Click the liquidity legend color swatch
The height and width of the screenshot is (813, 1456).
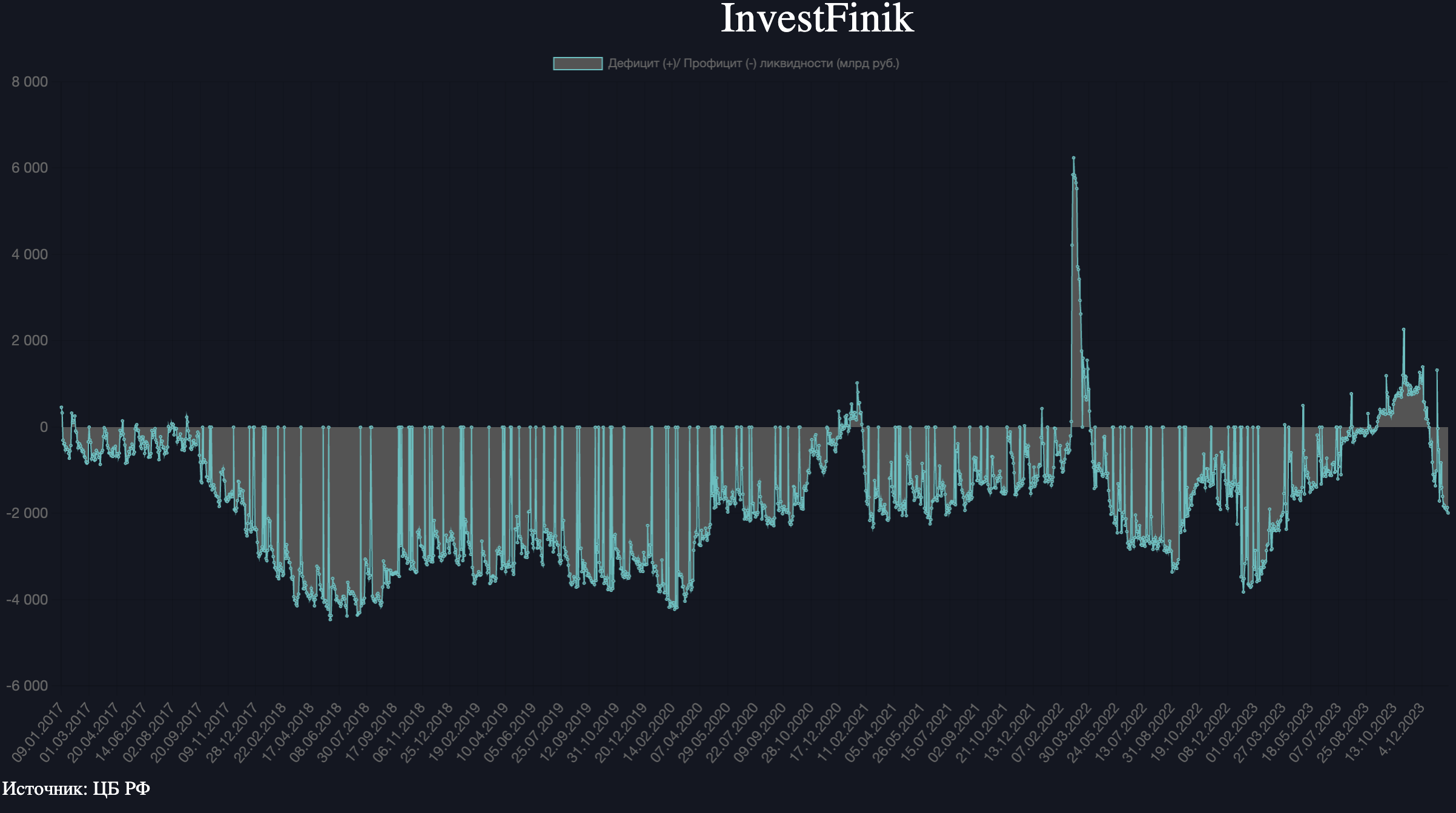[x=577, y=64]
